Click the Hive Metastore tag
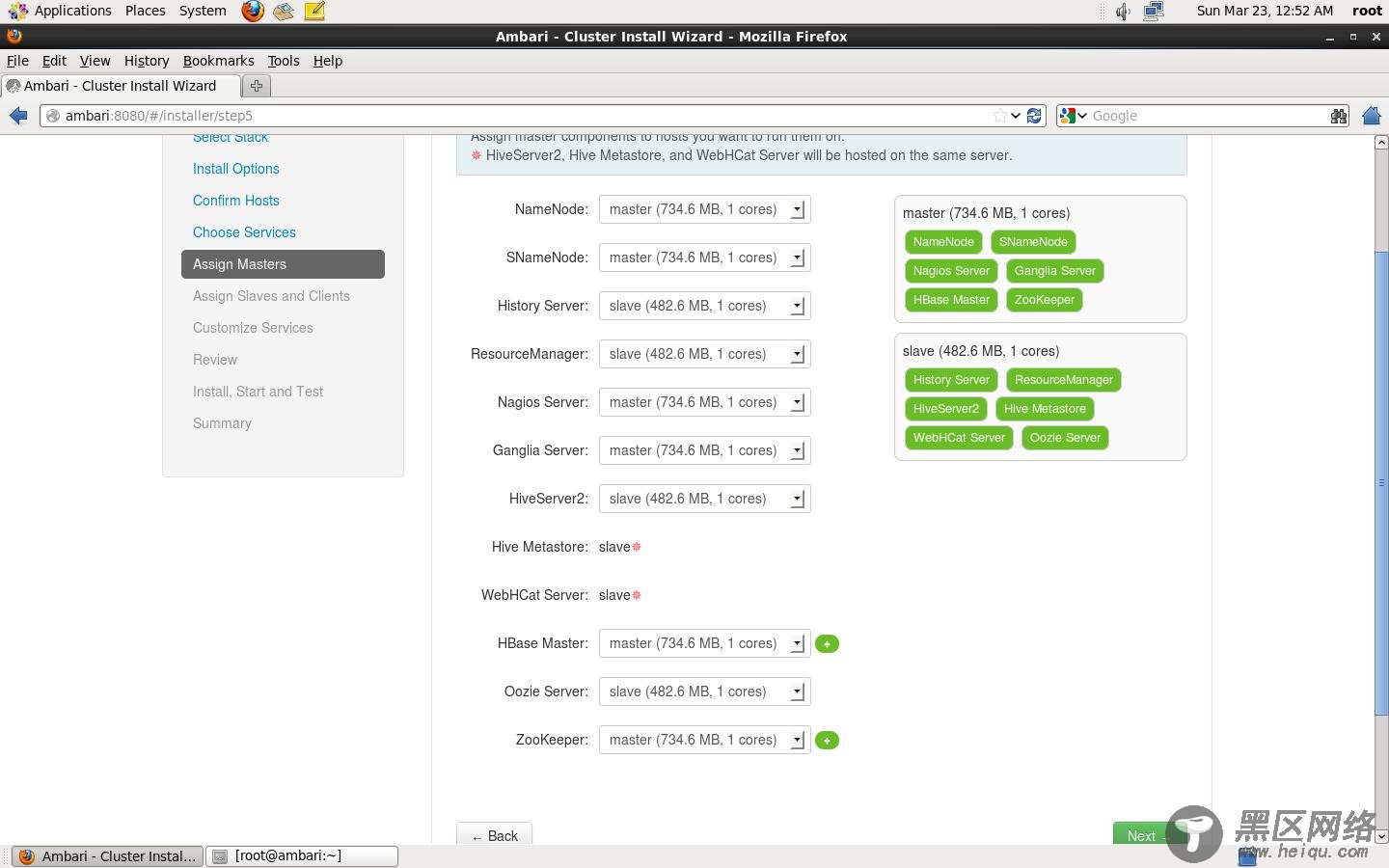Image resolution: width=1389 pixels, height=868 pixels. 1045,409
